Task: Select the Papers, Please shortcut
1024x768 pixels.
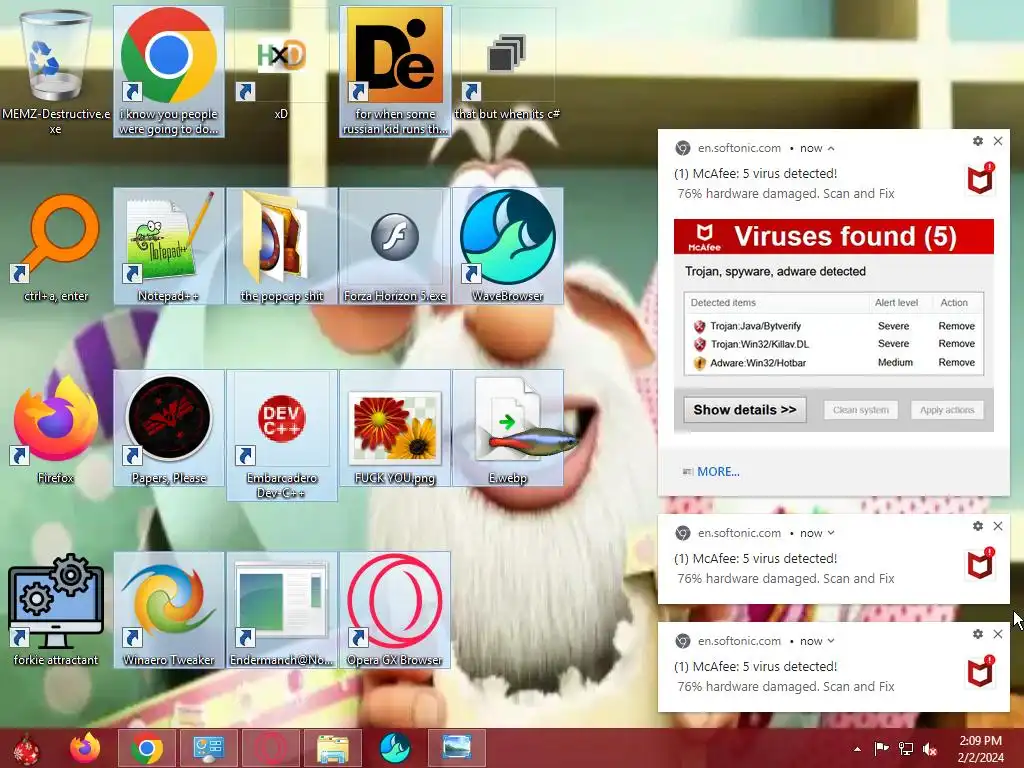Action: (x=168, y=428)
